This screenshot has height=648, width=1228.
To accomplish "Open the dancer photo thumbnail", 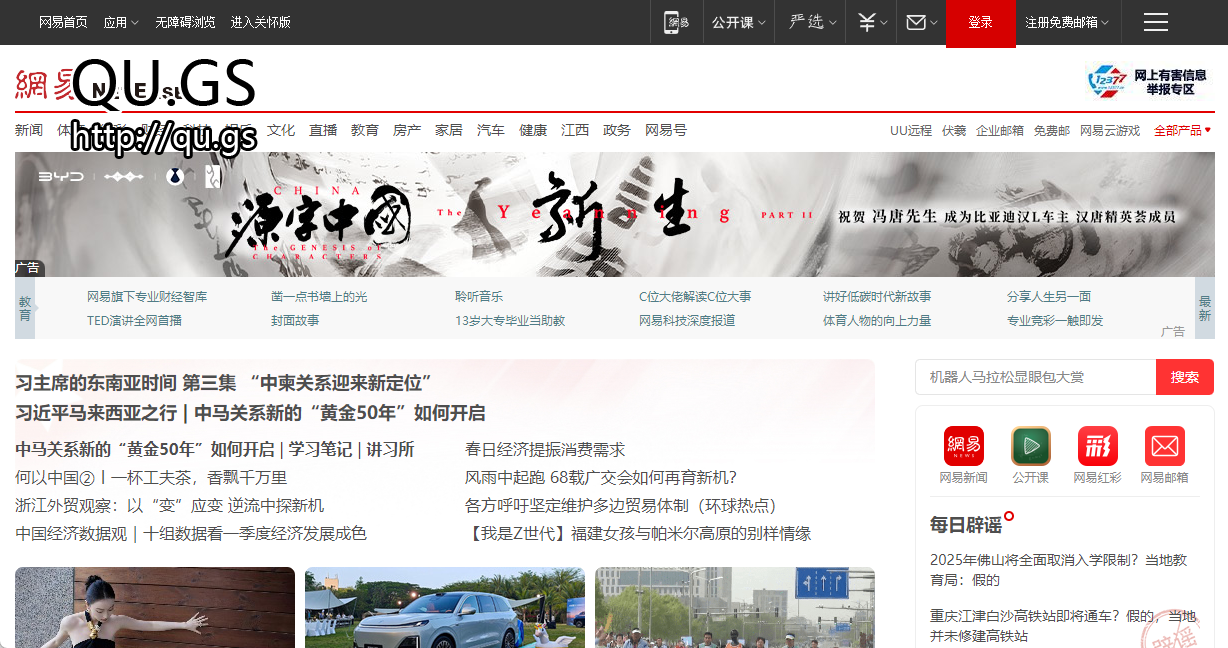I will [155, 608].
